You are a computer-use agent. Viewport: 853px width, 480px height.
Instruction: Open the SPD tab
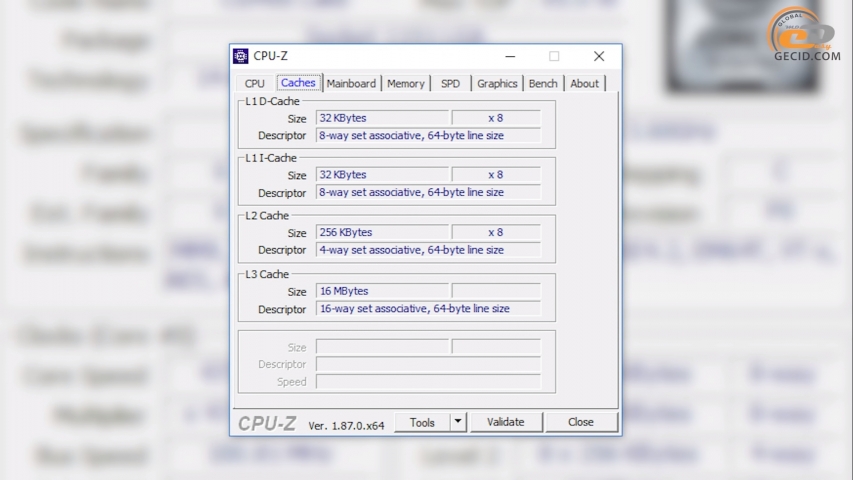[x=450, y=84]
